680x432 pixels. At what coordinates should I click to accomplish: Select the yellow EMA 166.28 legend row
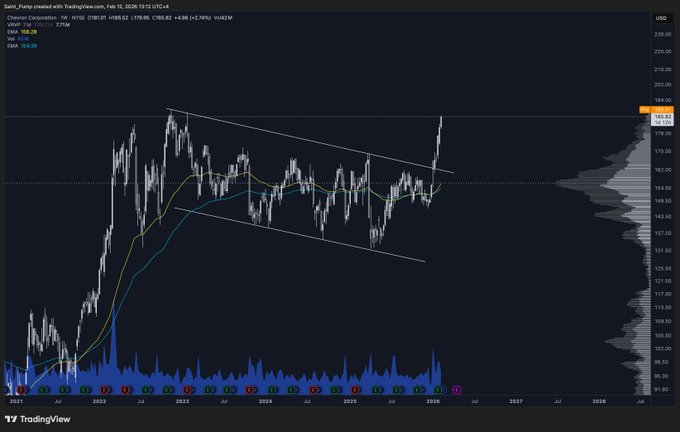pos(22,32)
